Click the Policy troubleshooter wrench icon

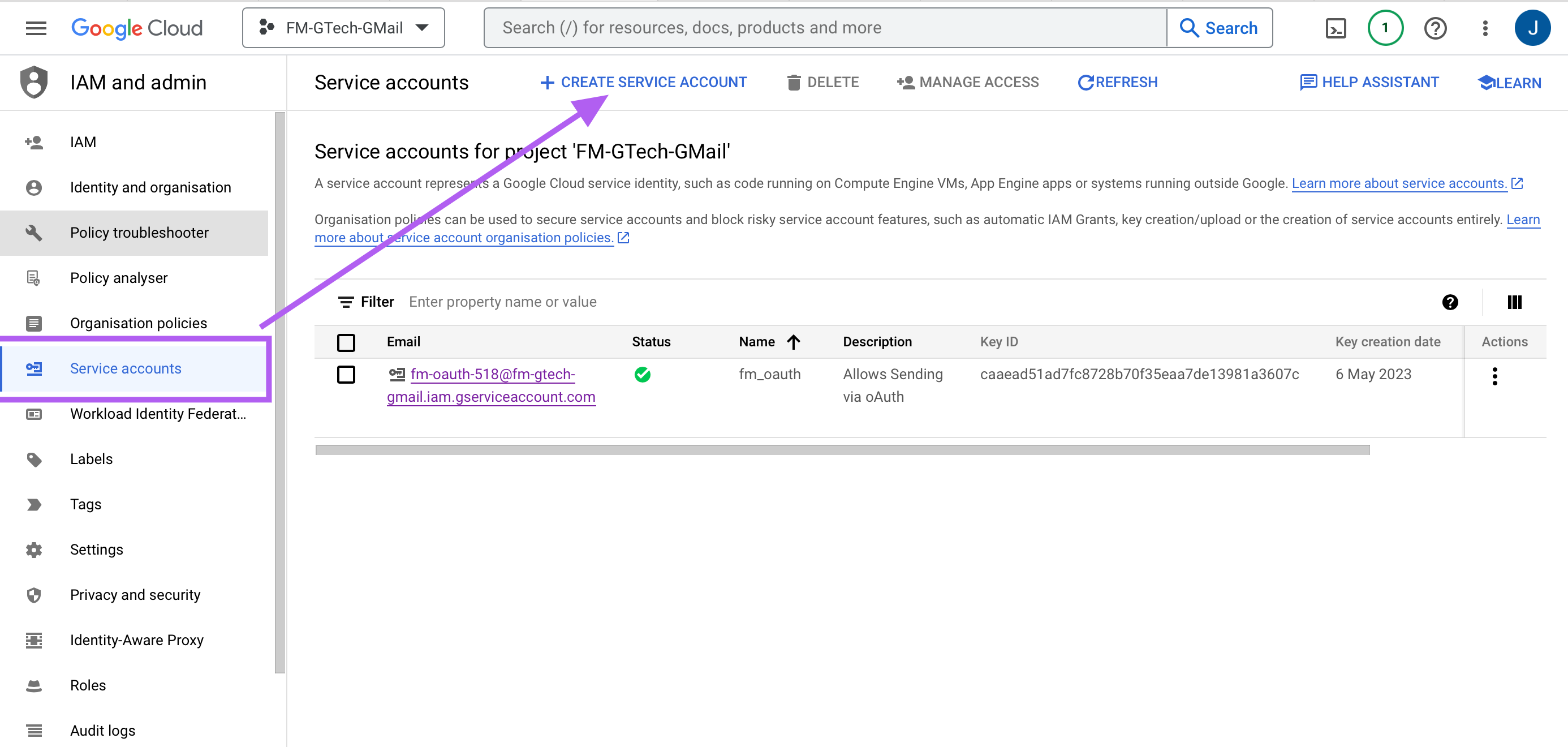point(34,233)
